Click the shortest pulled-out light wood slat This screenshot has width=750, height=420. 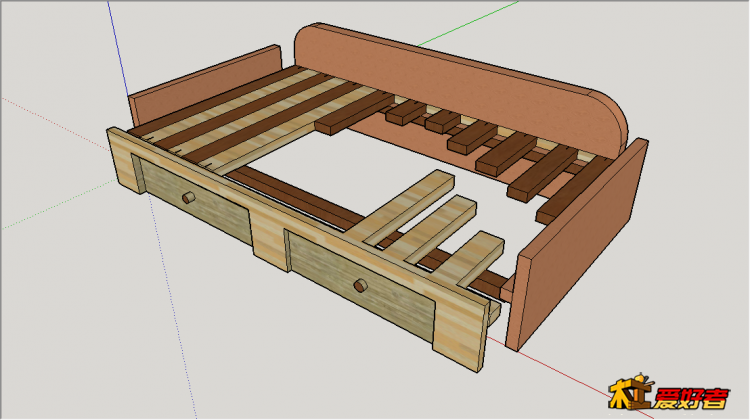470,258
